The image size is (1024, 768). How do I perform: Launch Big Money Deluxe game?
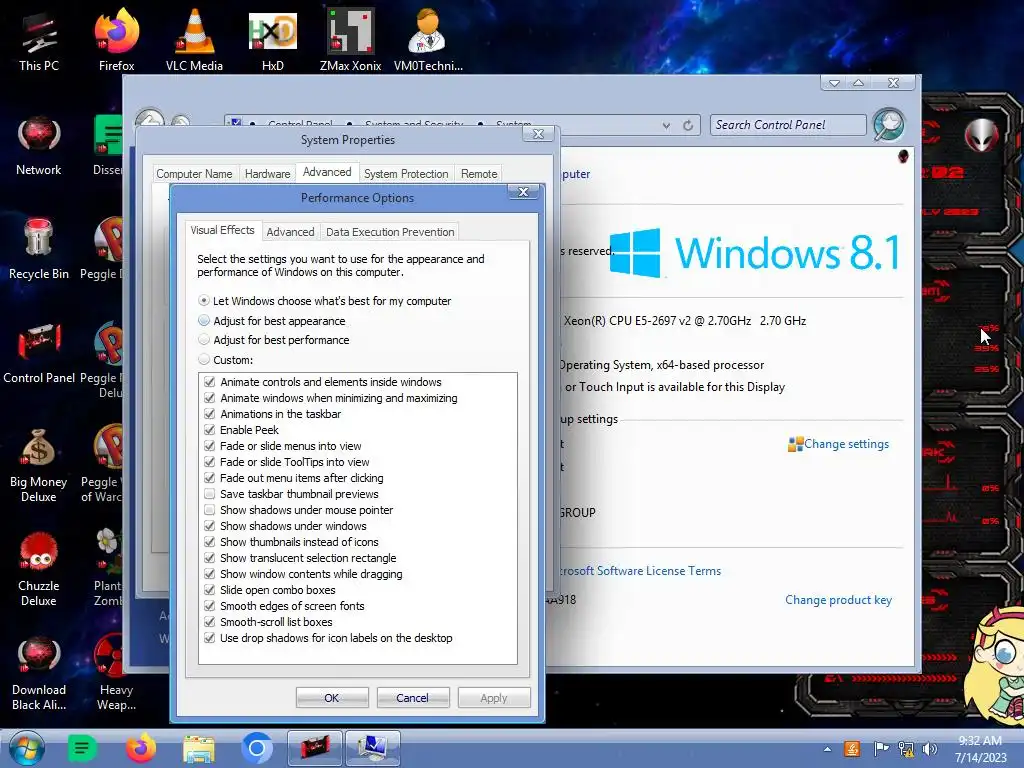pos(39,466)
